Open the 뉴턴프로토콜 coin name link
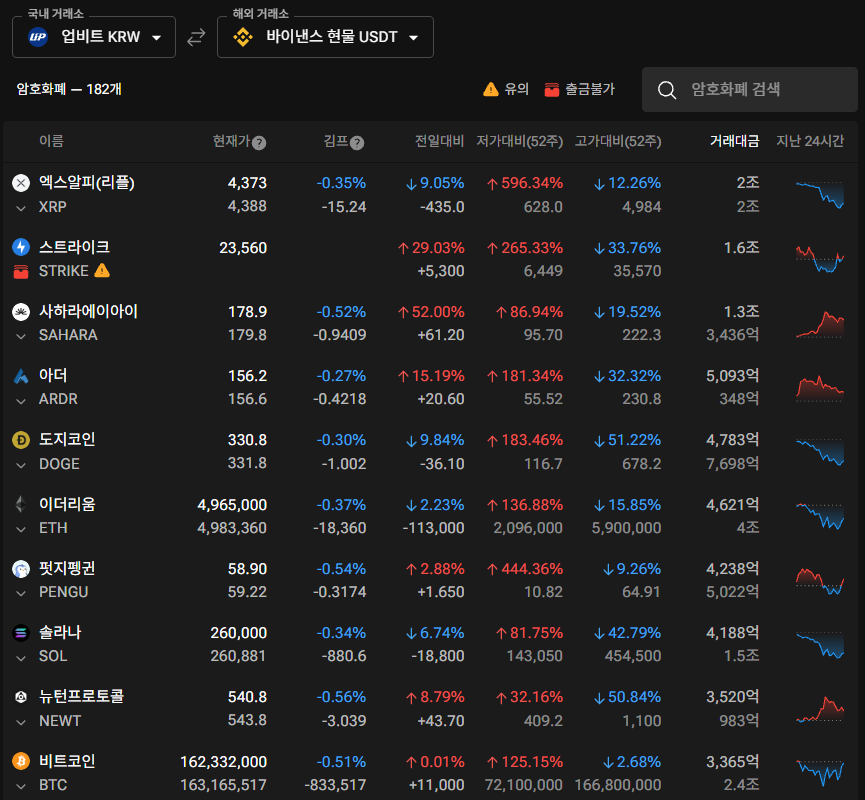This screenshot has height=800, width=865. pos(81,697)
